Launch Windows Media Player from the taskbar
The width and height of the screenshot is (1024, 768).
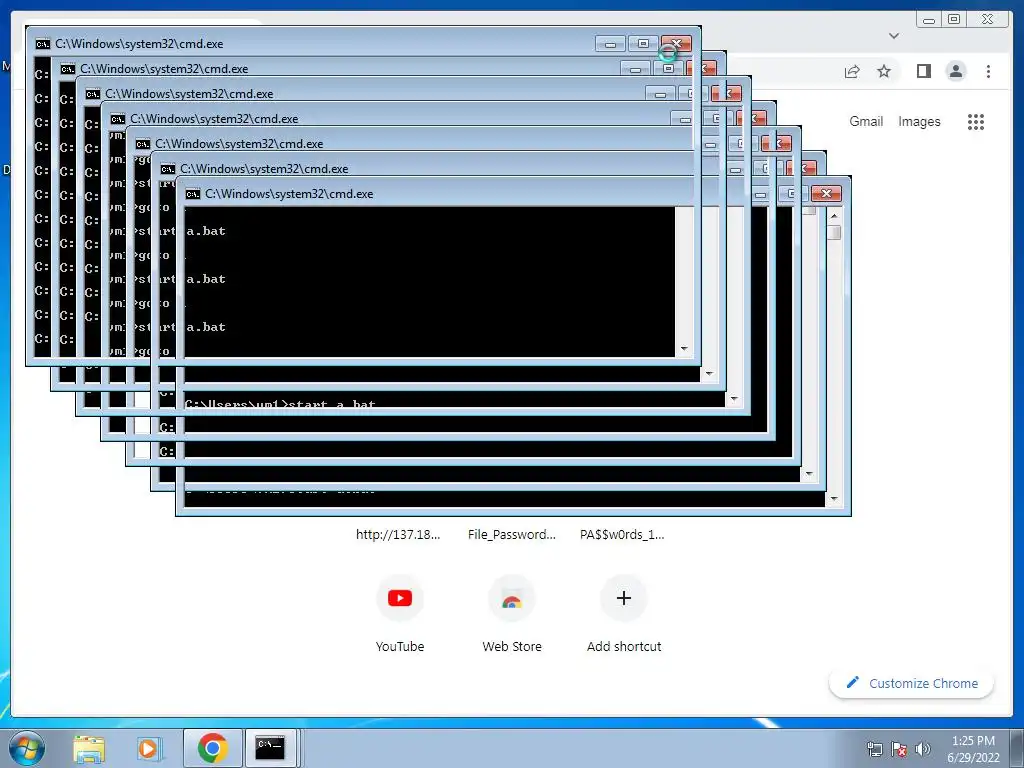click(x=149, y=748)
